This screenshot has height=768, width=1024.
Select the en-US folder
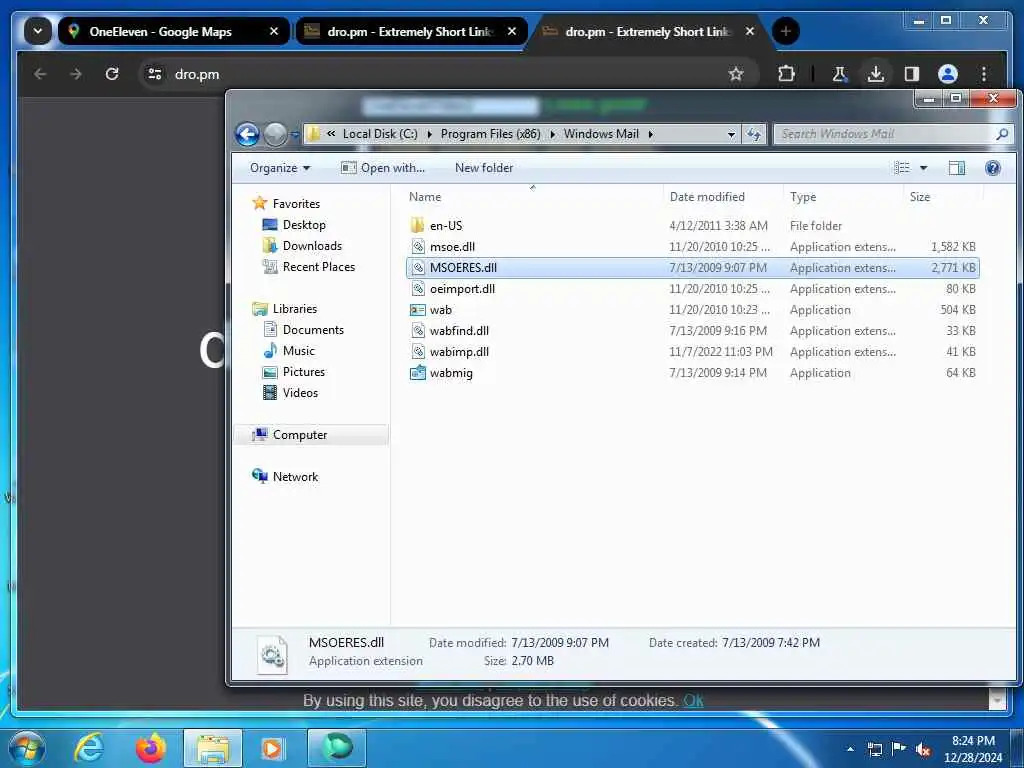point(692,226)
